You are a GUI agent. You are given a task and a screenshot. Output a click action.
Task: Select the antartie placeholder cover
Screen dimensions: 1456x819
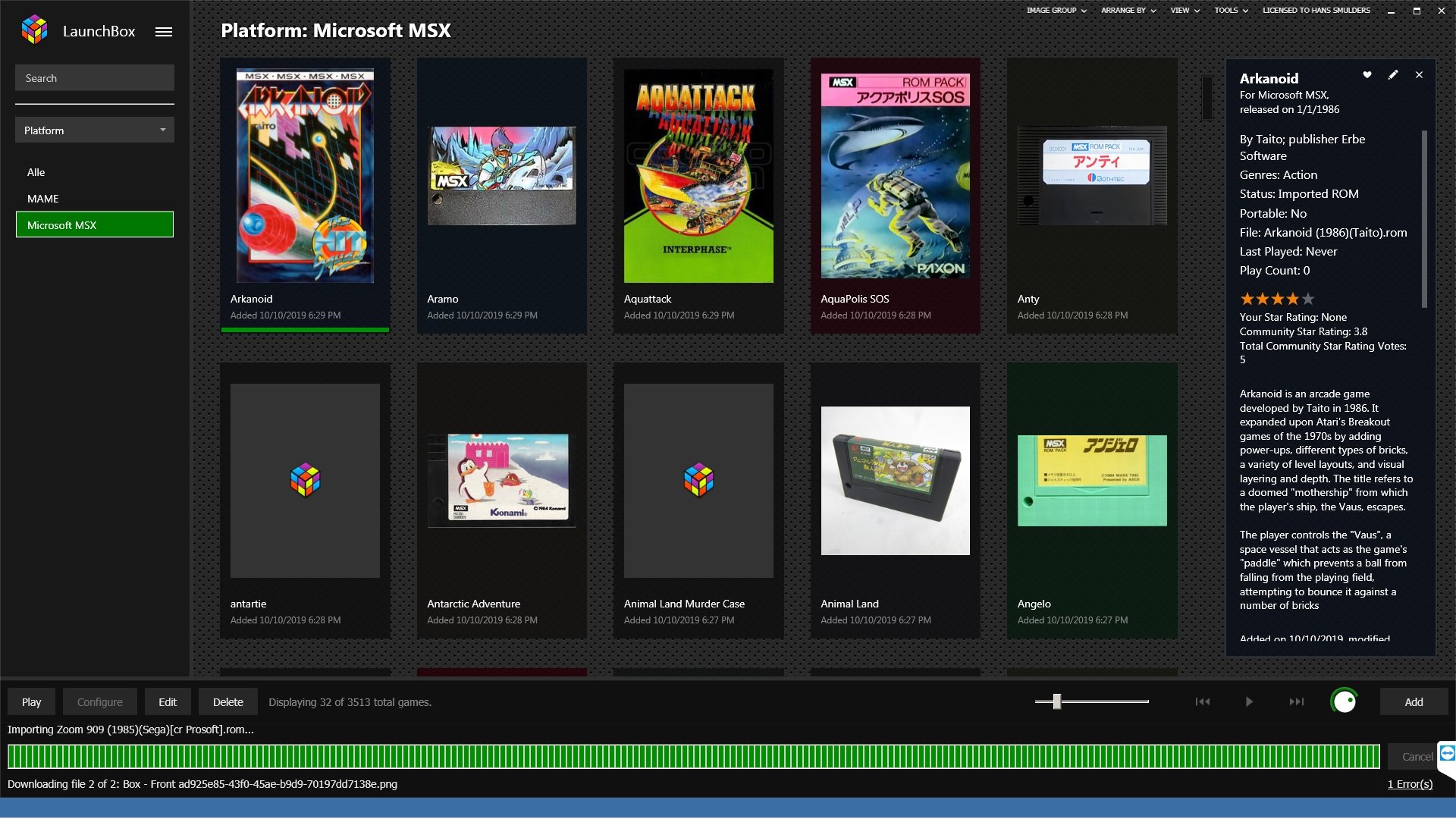[x=305, y=481]
